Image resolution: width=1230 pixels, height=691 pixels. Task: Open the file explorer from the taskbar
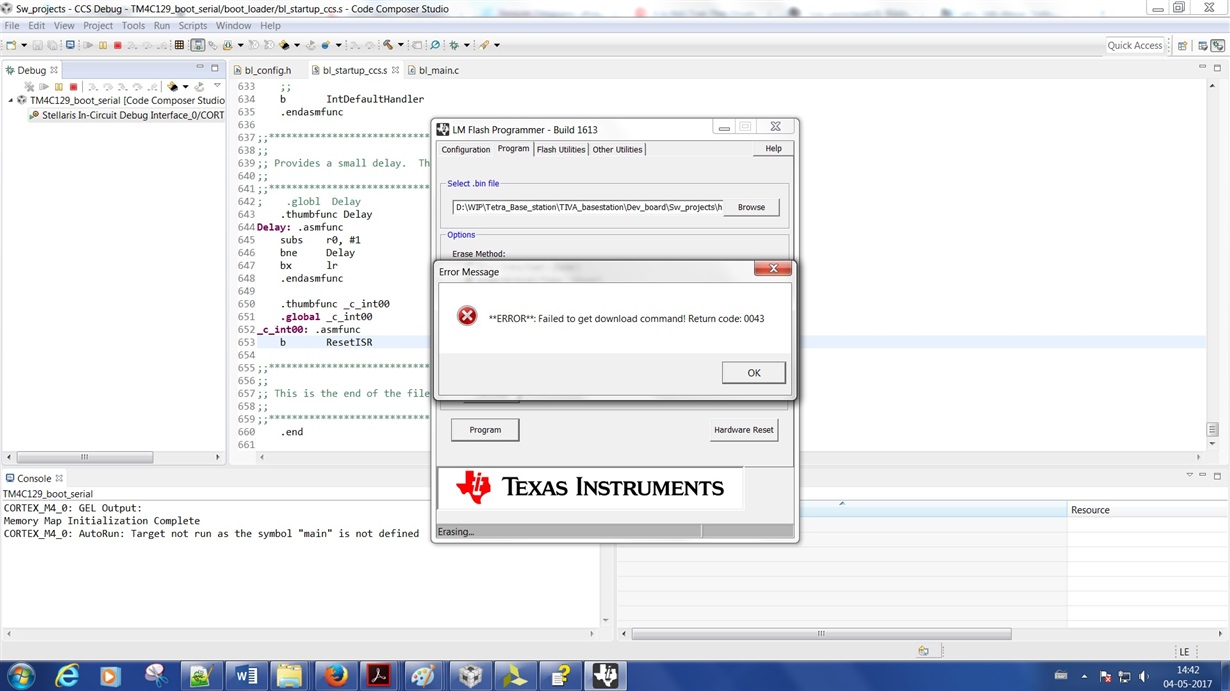click(290, 676)
